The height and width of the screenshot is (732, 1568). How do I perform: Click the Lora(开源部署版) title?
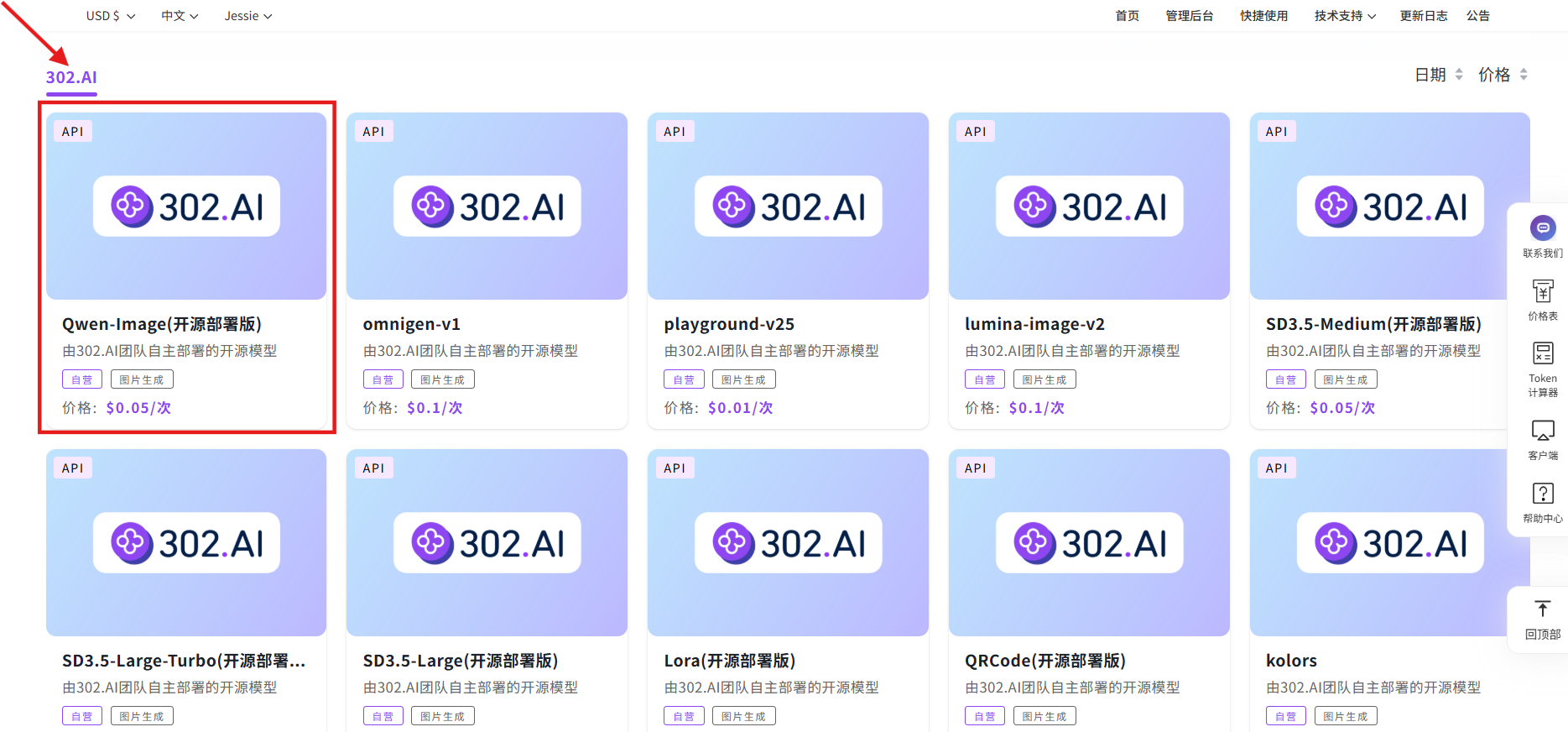[729, 661]
